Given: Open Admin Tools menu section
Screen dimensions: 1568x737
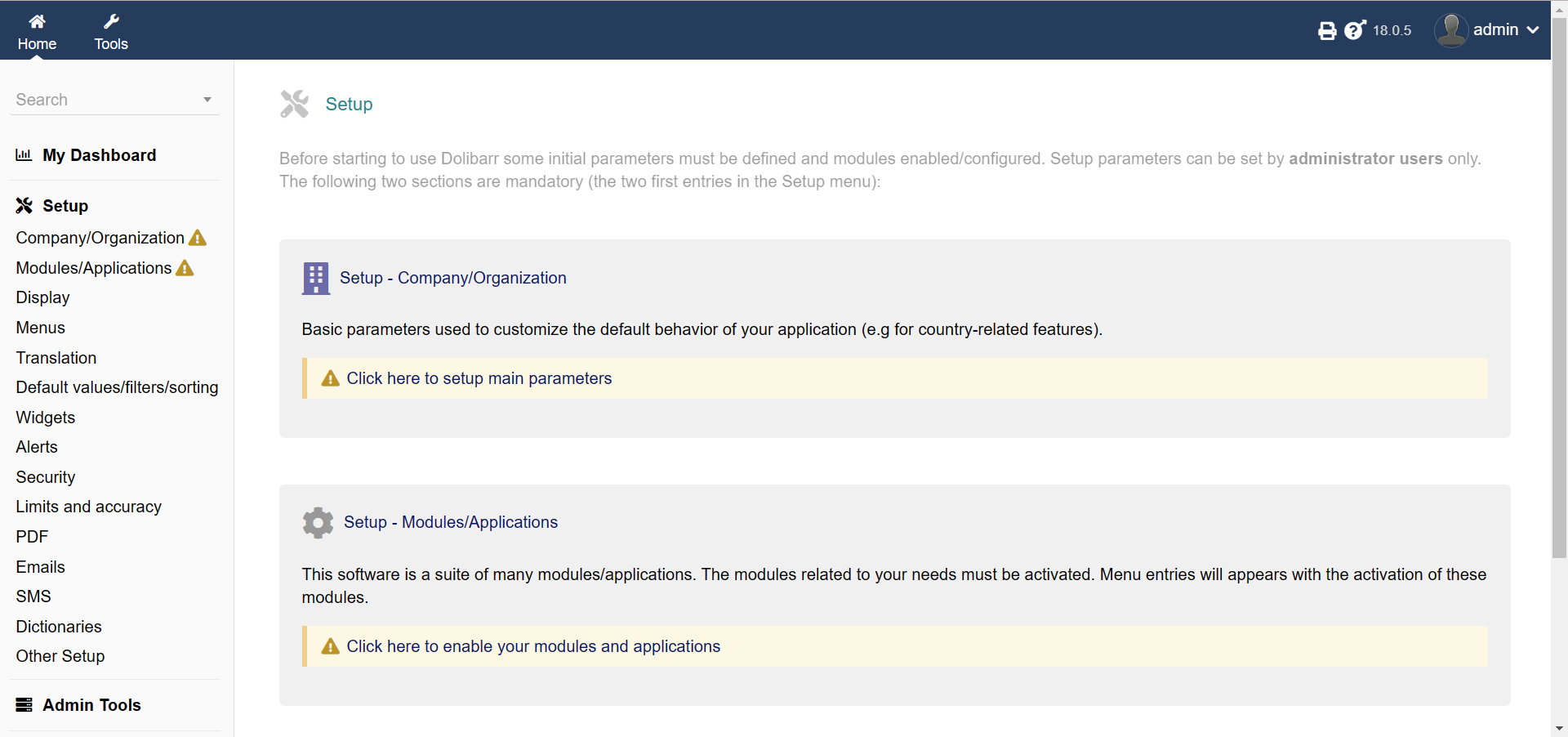Looking at the screenshot, I should 91,705.
